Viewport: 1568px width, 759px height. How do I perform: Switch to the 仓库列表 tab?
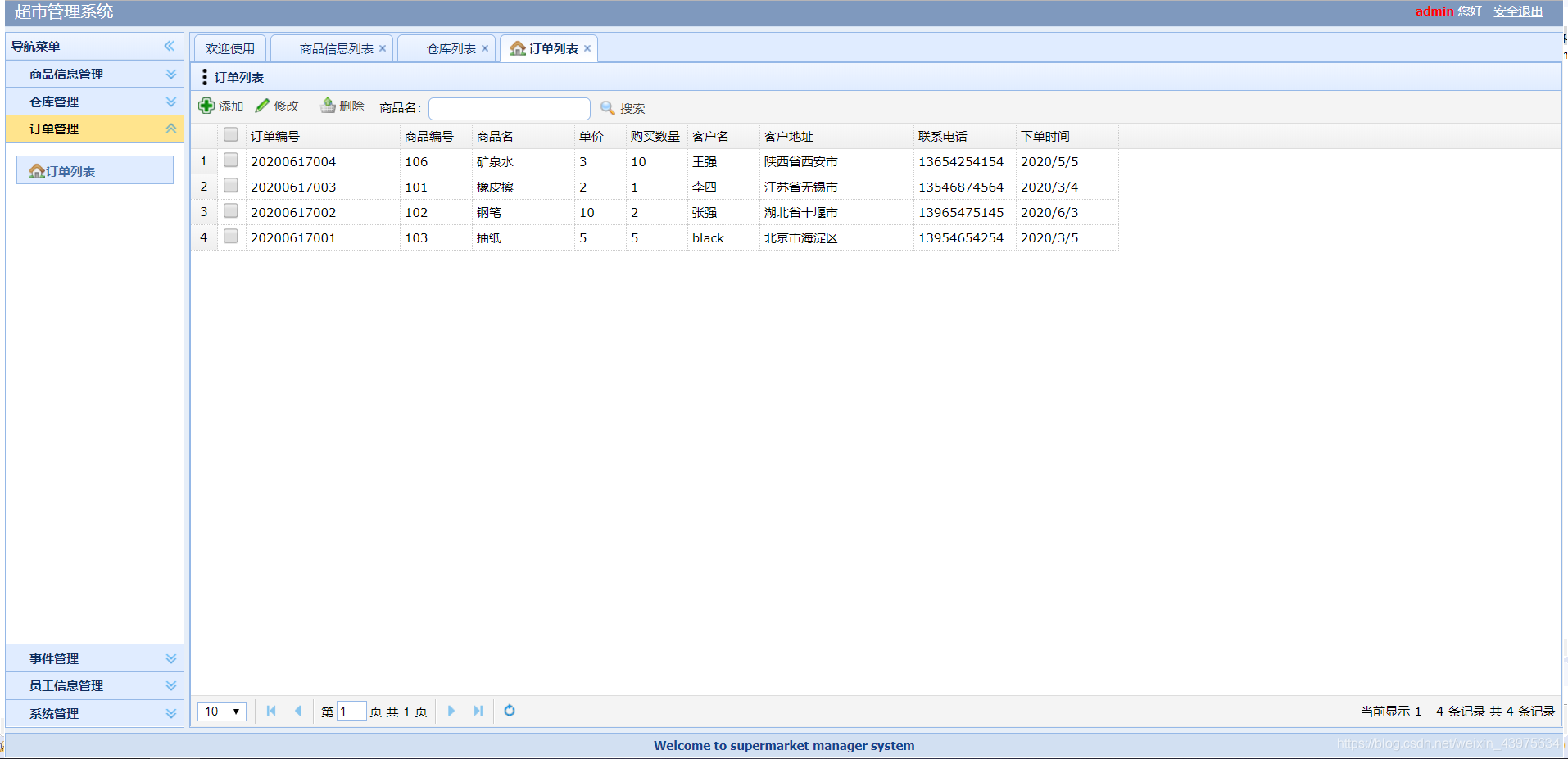[446, 49]
